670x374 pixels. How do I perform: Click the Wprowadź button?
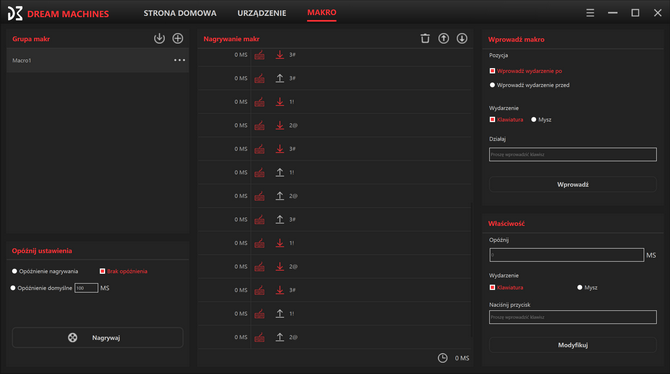(x=573, y=185)
